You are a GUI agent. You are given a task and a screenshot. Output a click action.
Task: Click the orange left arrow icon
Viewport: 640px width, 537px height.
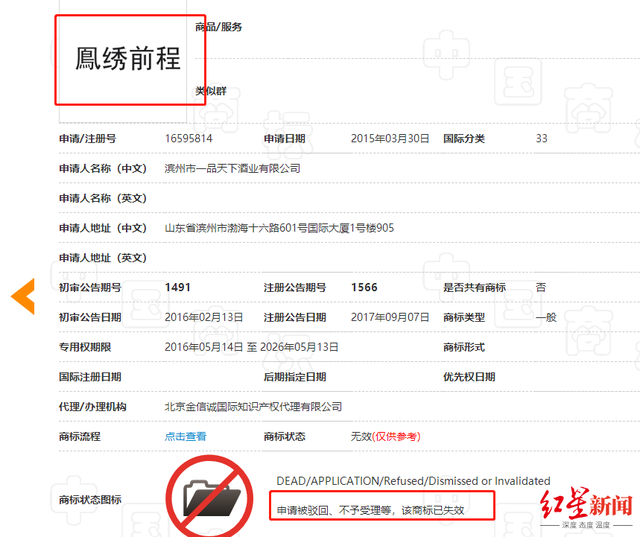coord(23,296)
